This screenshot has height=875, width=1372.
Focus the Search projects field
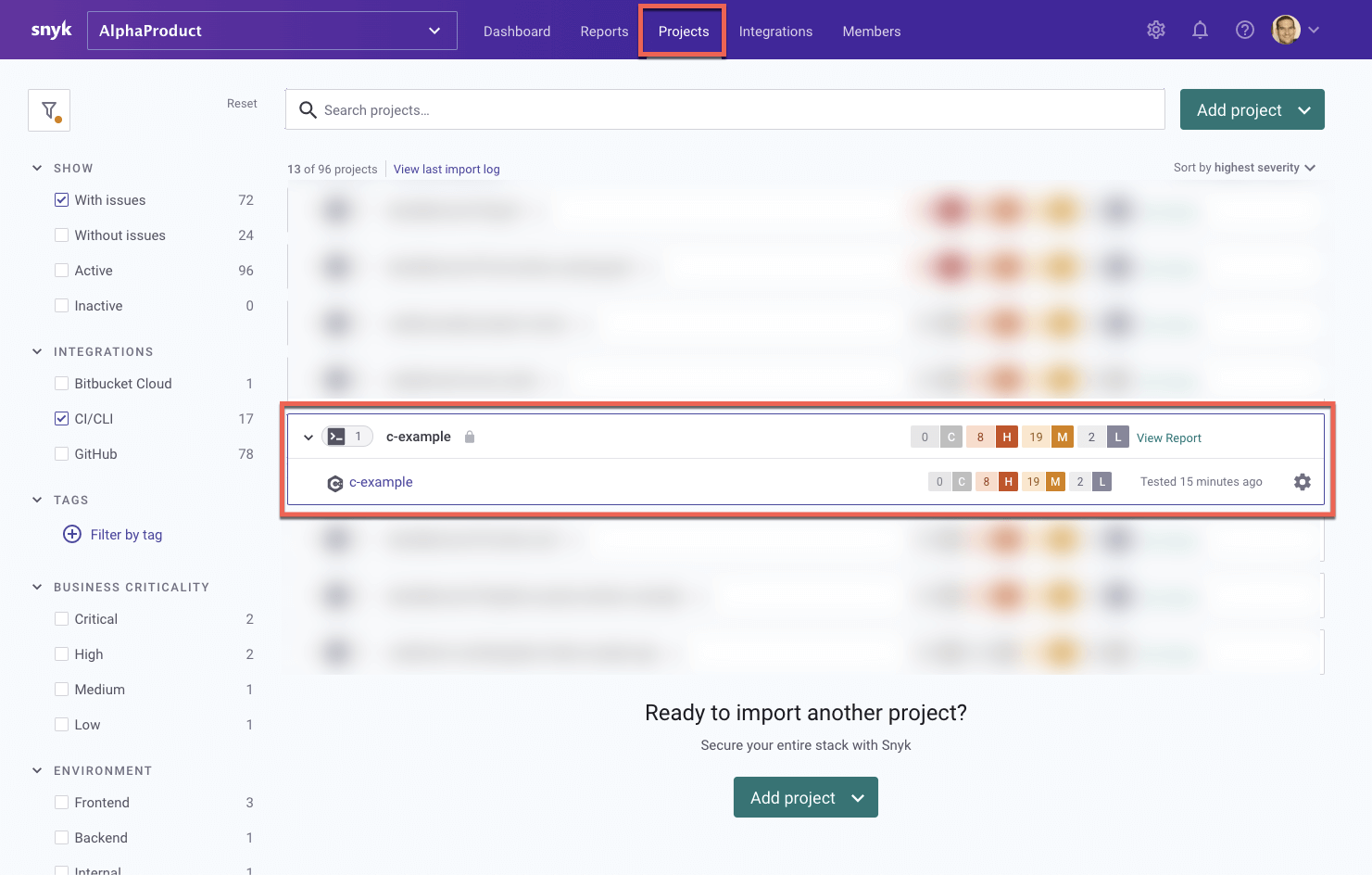tap(724, 109)
